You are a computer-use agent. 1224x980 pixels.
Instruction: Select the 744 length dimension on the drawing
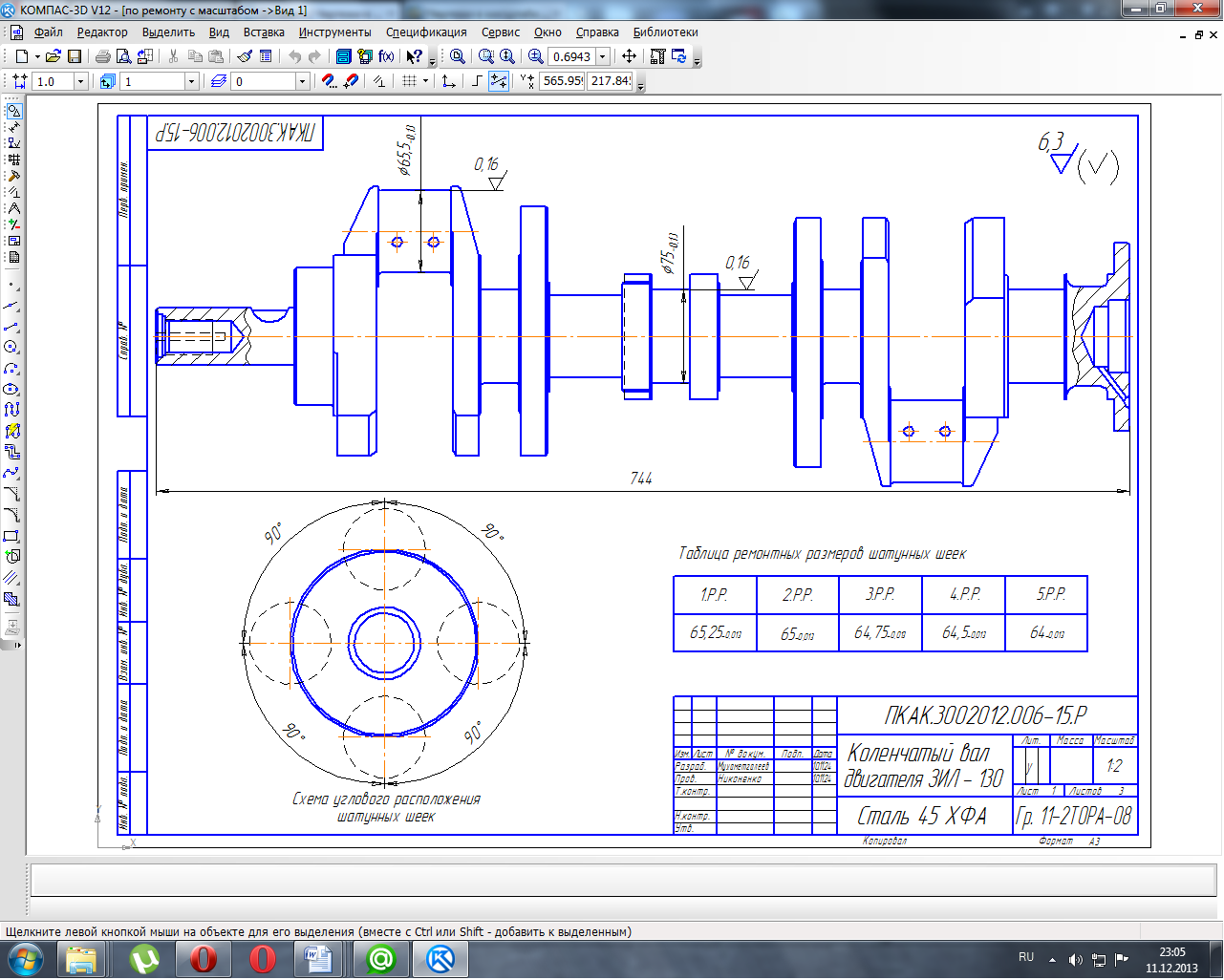[x=641, y=478]
